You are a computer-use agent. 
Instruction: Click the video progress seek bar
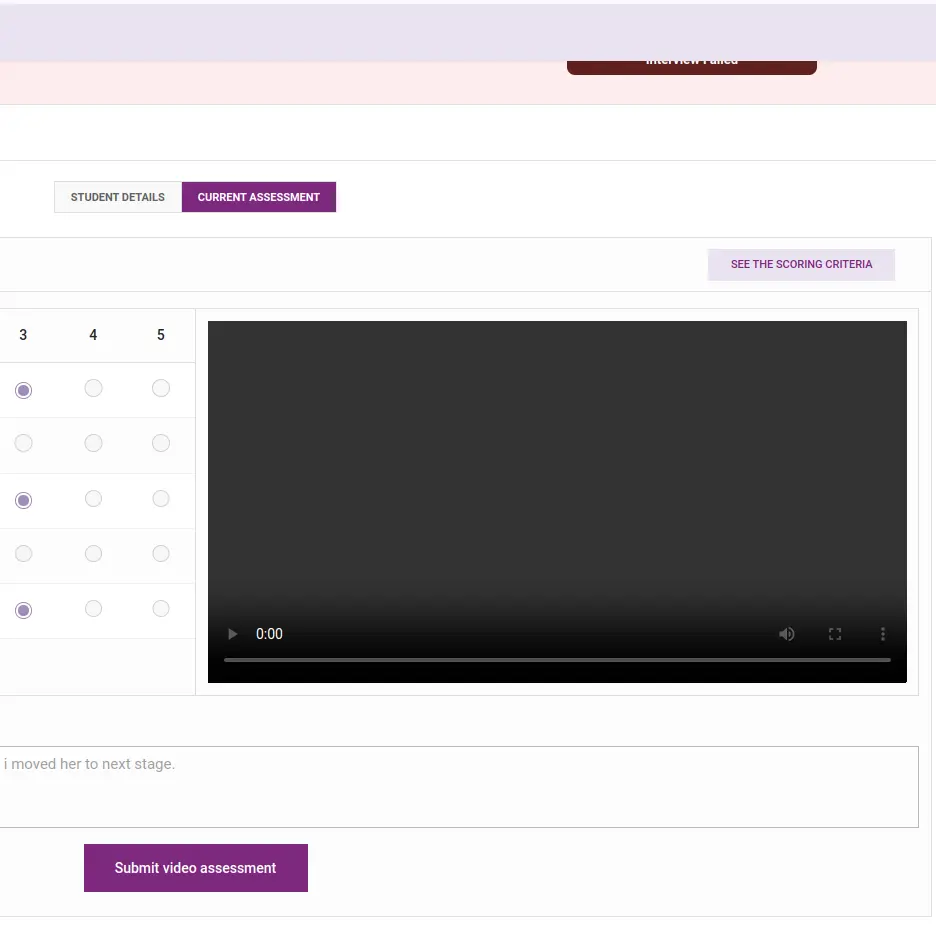(557, 660)
